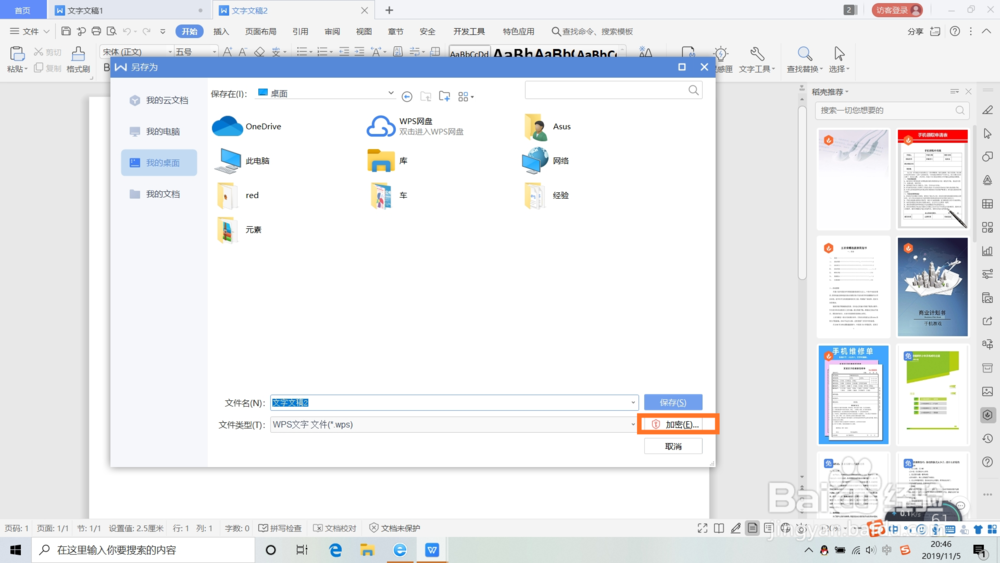Switch to the 引用 ribbon tab
The height and width of the screenshot is (563, 1000).
pyautogui.click(x=300, y=31)
